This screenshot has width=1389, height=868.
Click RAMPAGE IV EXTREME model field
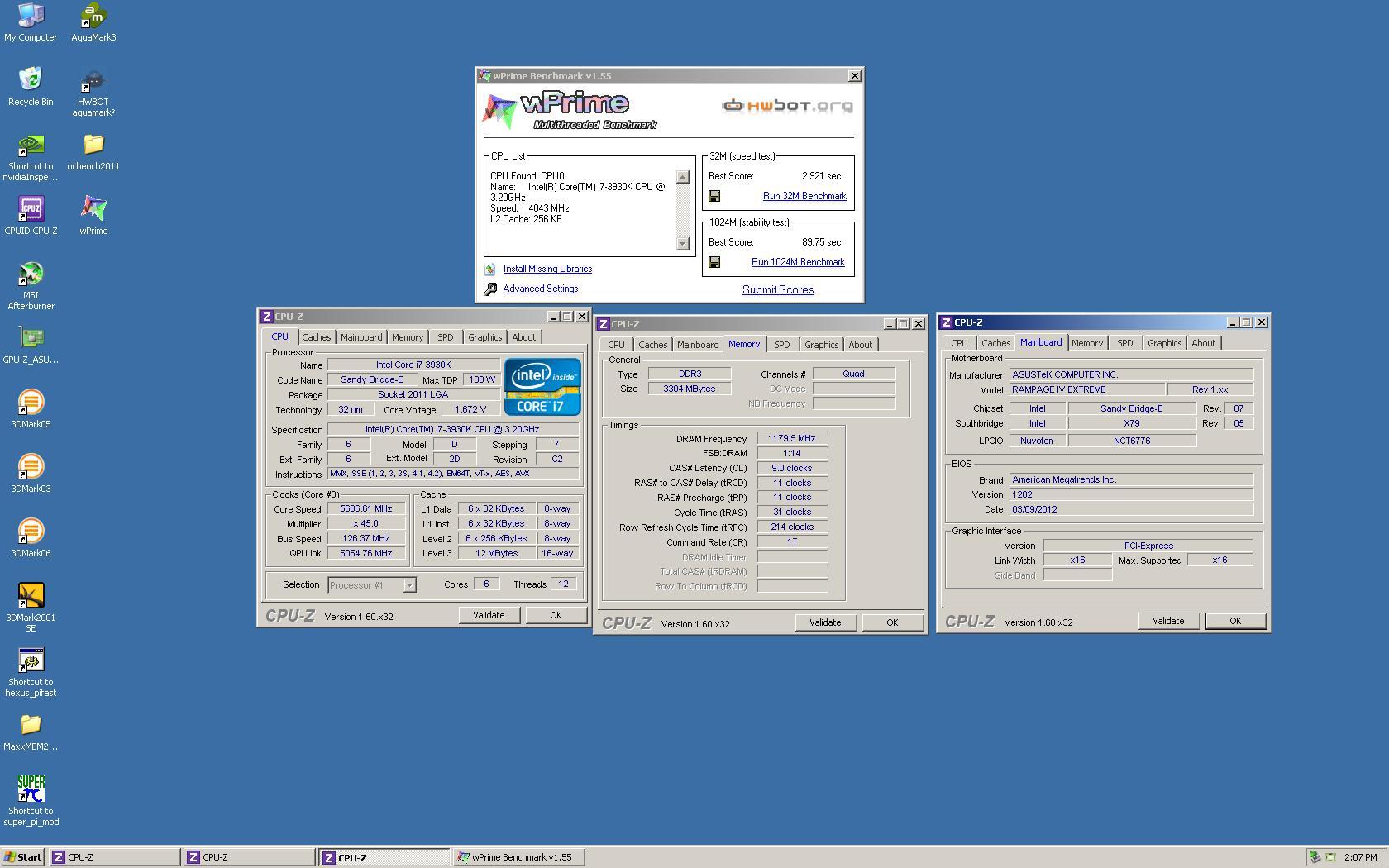coord(1086,389)
